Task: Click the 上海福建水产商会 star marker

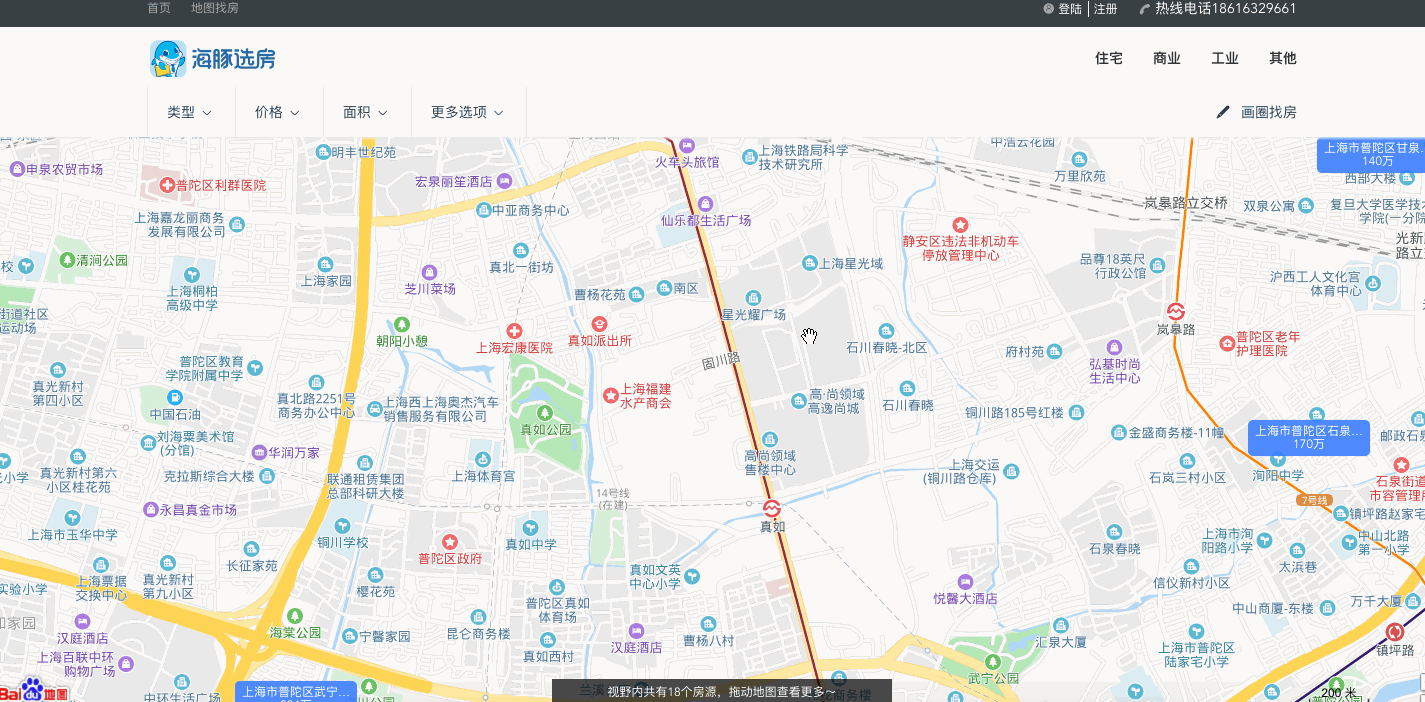Action: 611,395
